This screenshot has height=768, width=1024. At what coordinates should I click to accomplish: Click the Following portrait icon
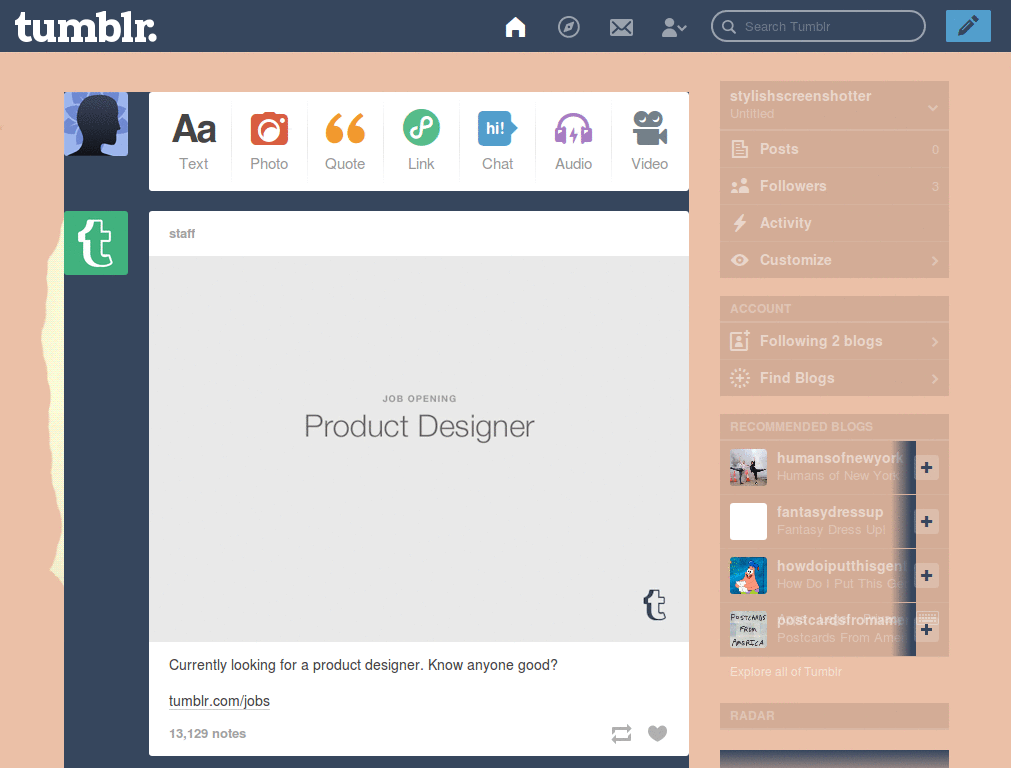pos(740,341)
